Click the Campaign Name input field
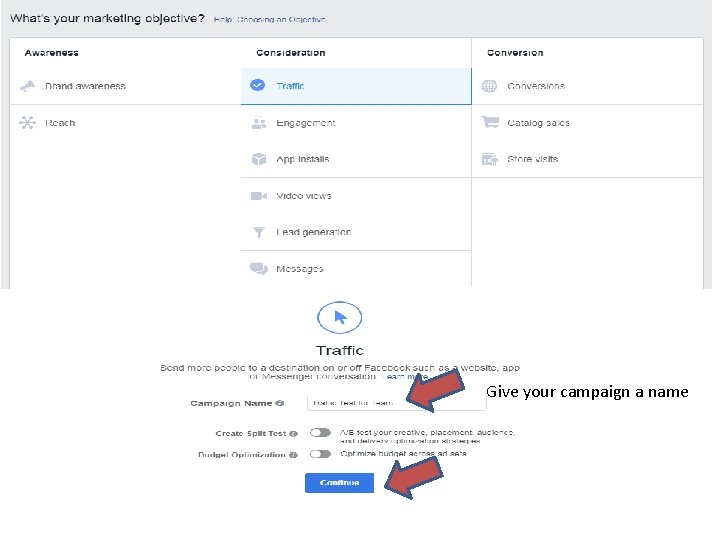The image size is (720, 540). (x=396, y=403)
